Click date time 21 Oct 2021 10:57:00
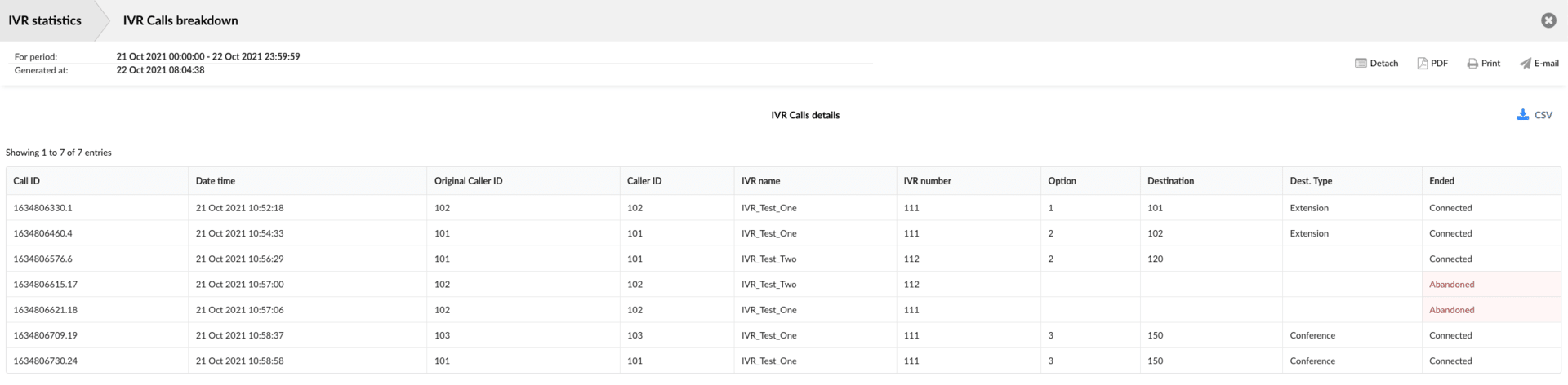The width and height of the screenshot is (1568, 385). [240, 285]
